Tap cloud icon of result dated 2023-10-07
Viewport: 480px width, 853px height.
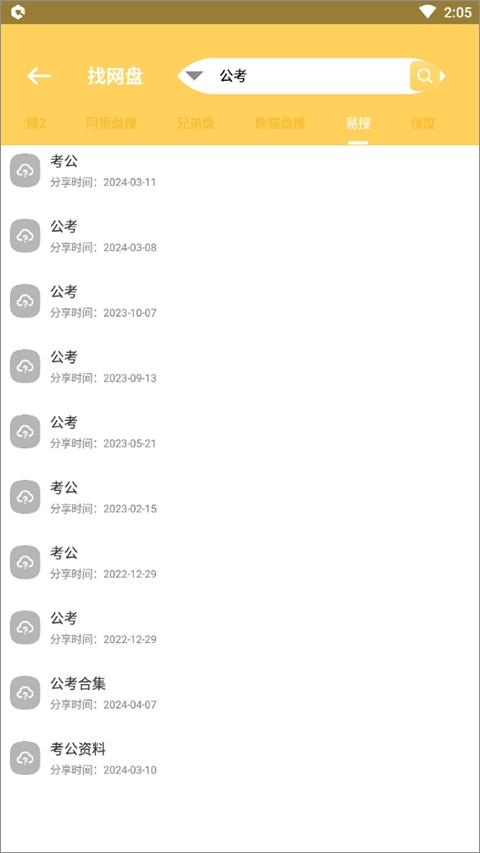click(26, 301)
